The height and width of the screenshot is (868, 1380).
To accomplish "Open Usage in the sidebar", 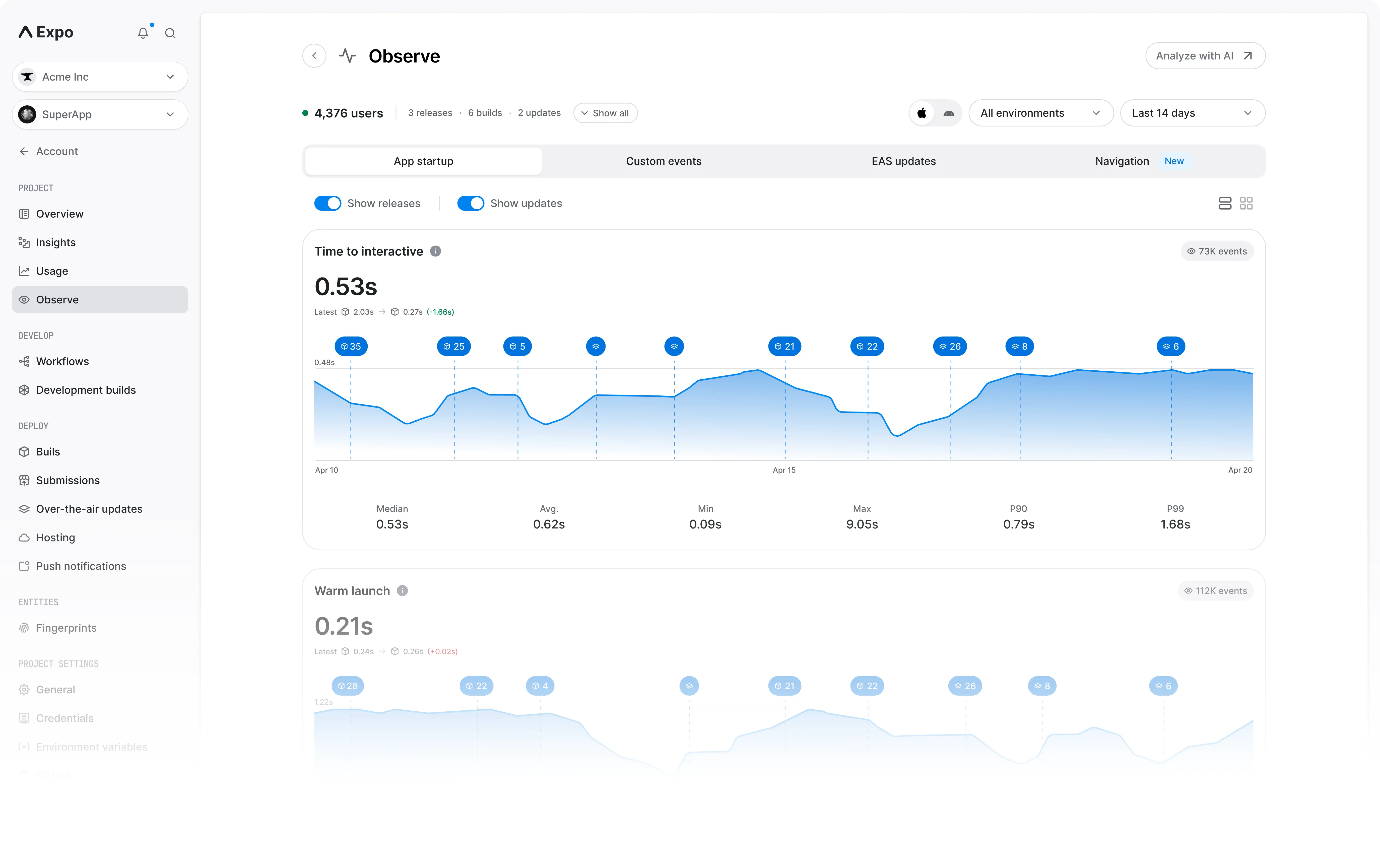I will pyautogui.click(x=100, y=271).
